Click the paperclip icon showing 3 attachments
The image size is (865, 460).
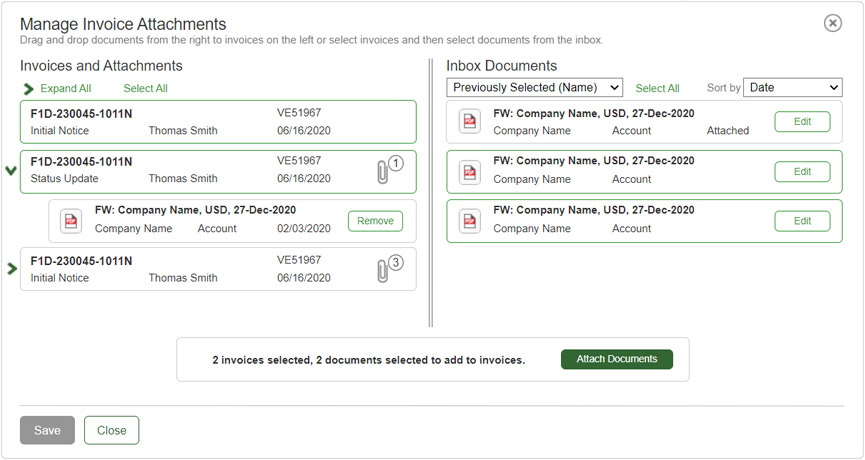(x=382, y=270)
